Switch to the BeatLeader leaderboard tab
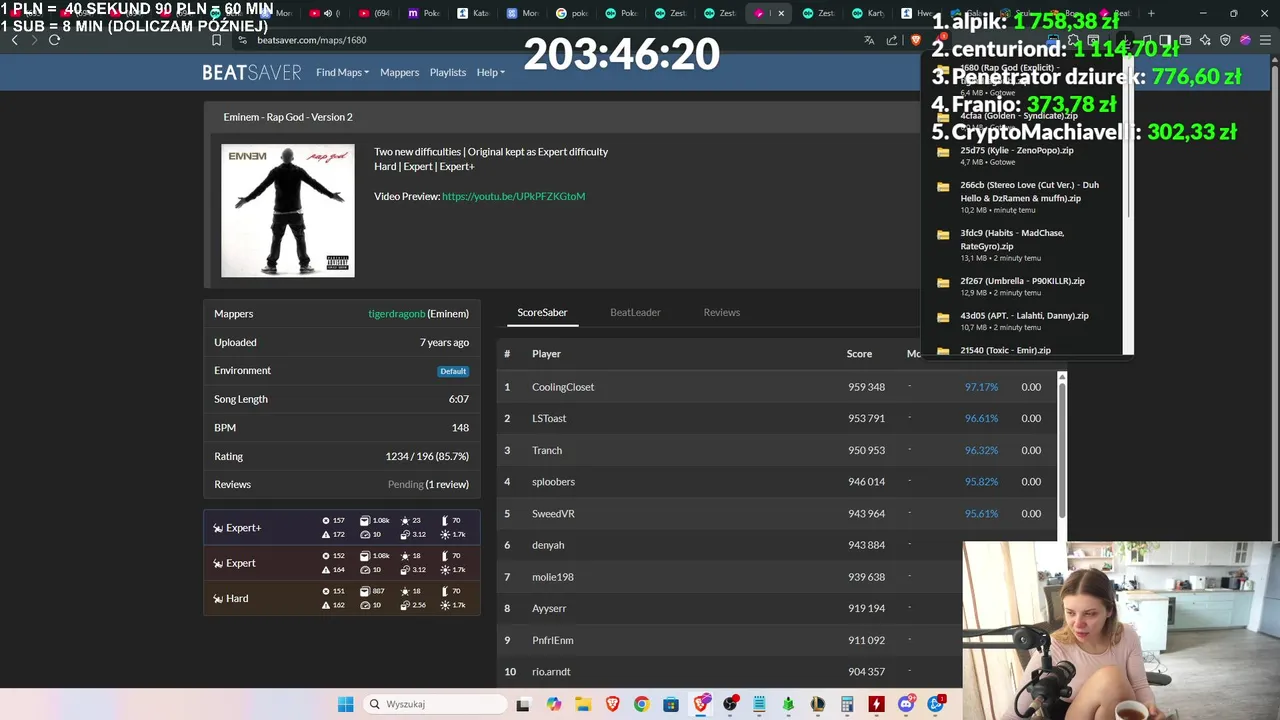 635,312
